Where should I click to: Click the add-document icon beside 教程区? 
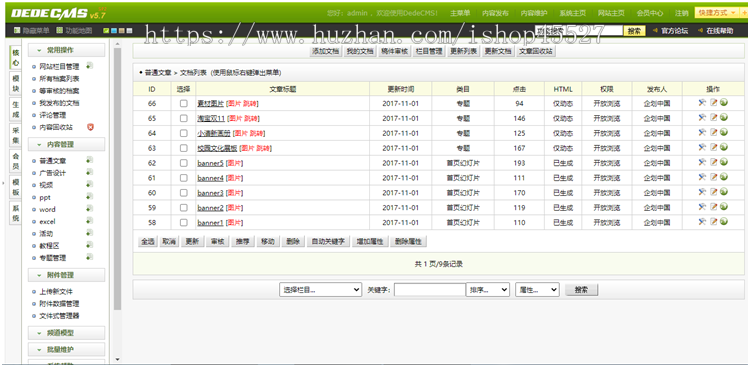point(89,245)
